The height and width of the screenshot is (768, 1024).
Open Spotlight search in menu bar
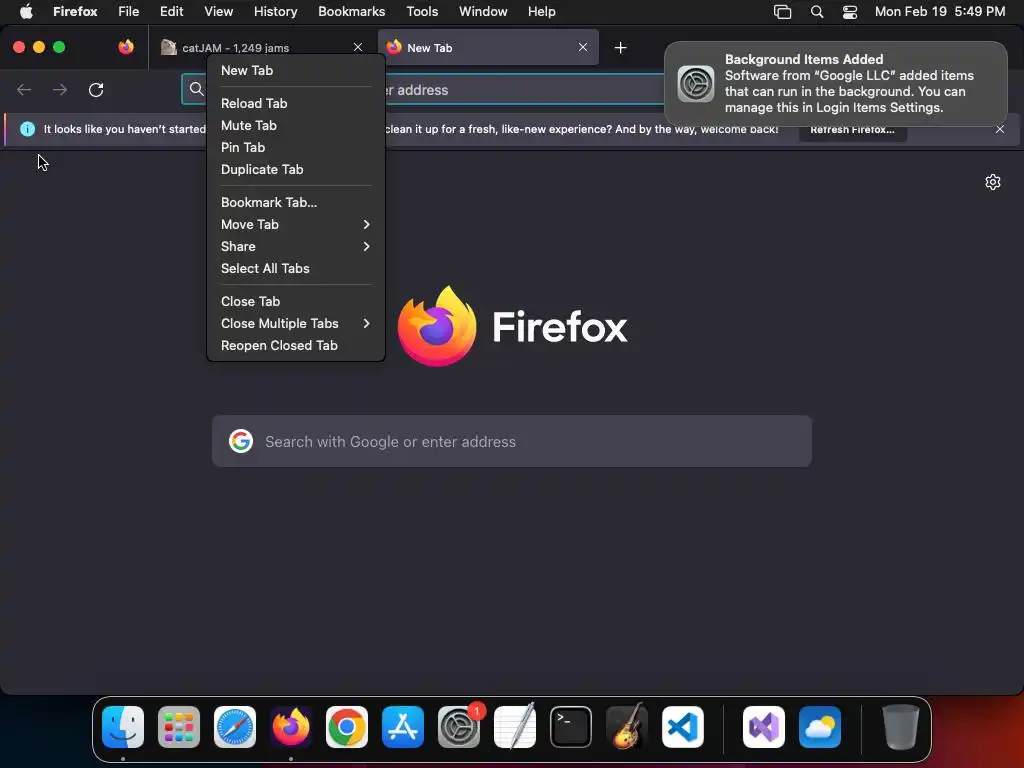816,12
